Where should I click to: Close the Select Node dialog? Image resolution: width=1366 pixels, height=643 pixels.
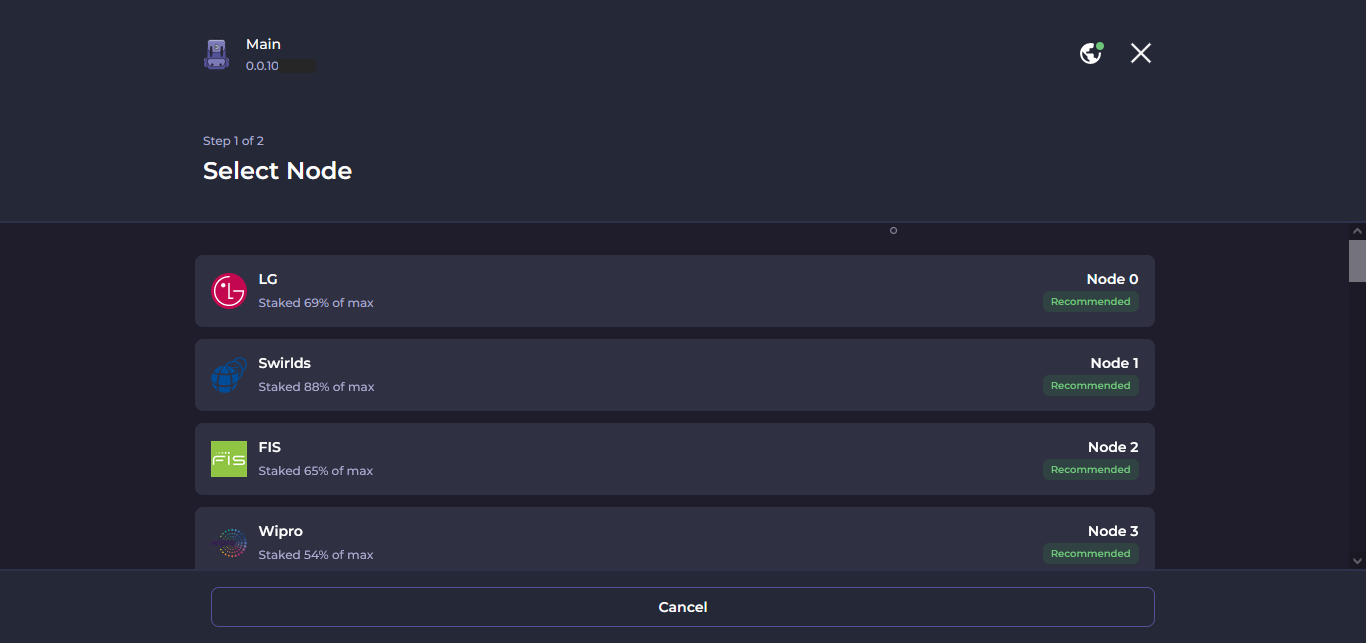click(x=1141, y=53)
